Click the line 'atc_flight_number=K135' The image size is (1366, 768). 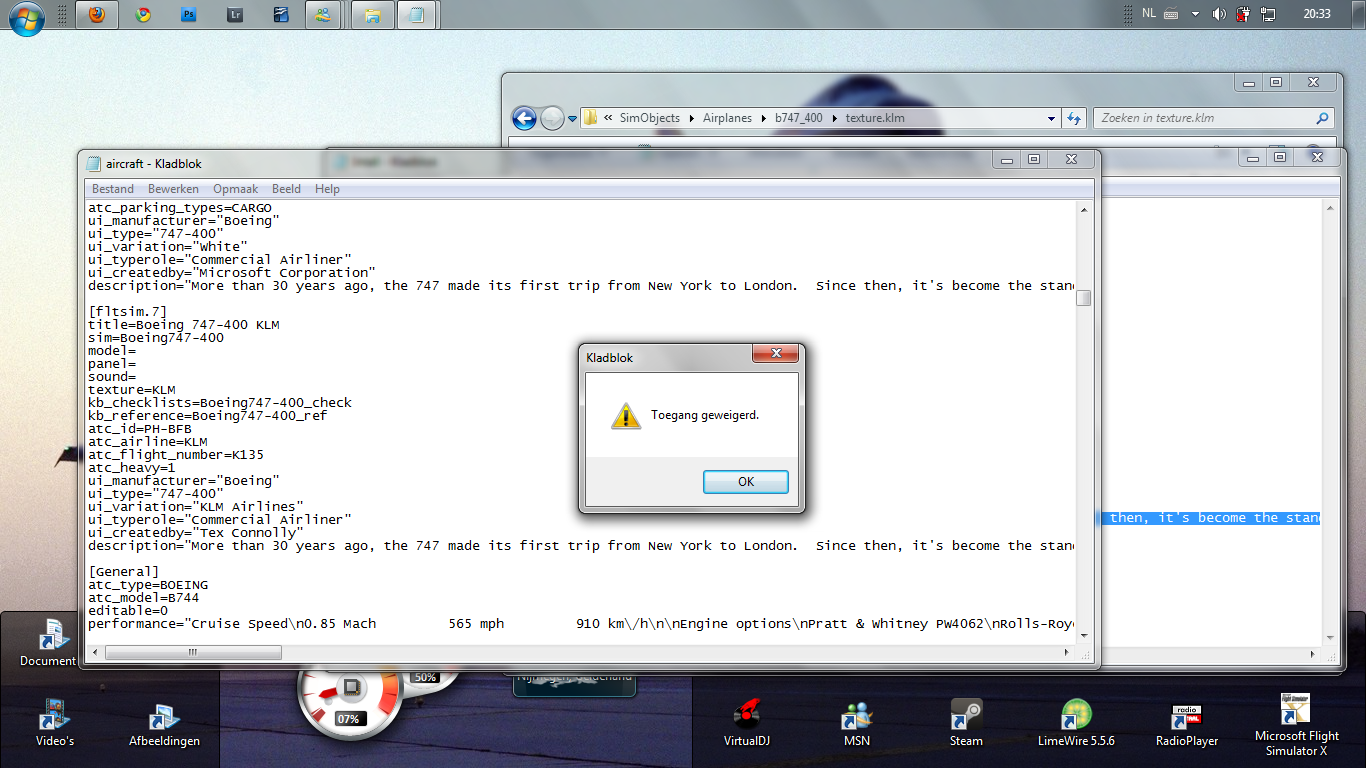pyautogui.click(x=176, y=455)
